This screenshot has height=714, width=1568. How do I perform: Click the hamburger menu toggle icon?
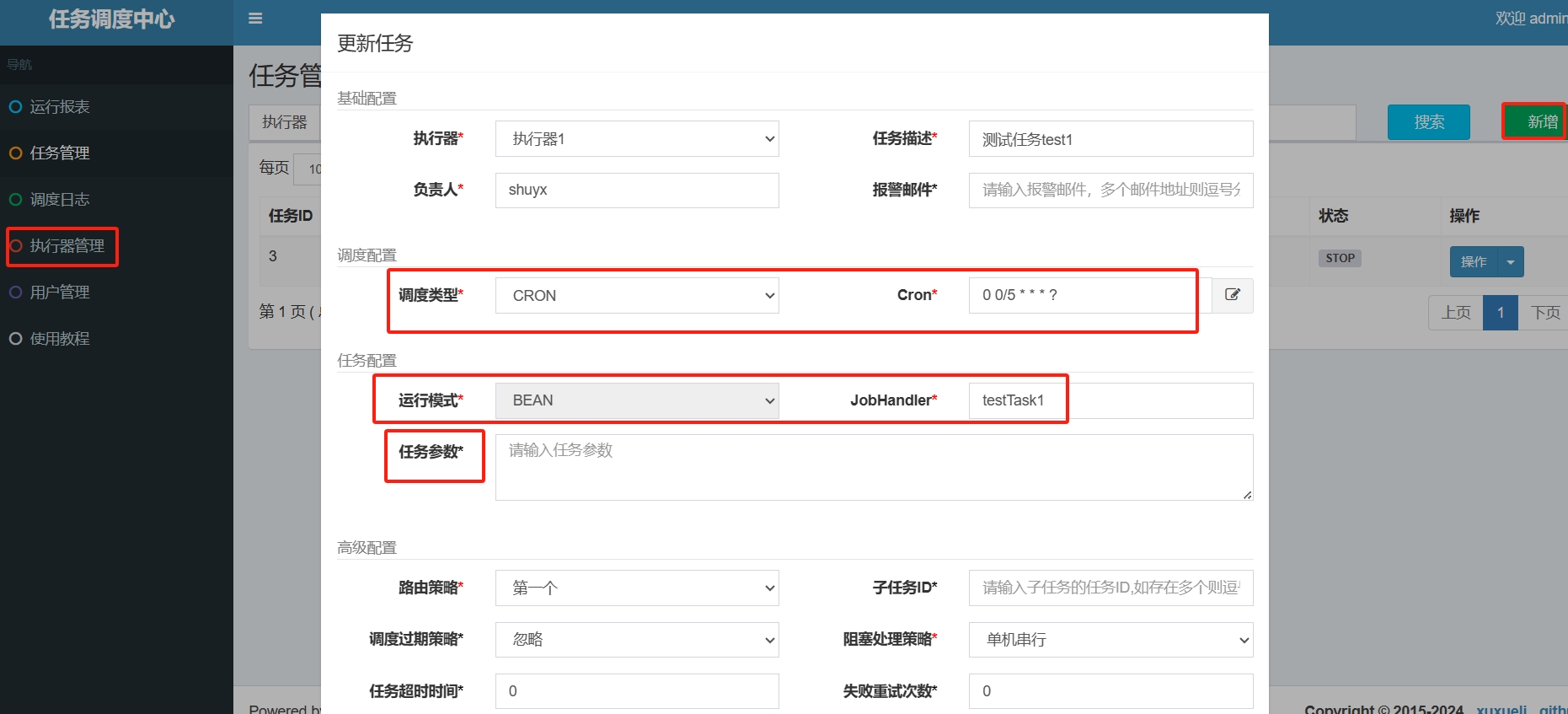255,19
